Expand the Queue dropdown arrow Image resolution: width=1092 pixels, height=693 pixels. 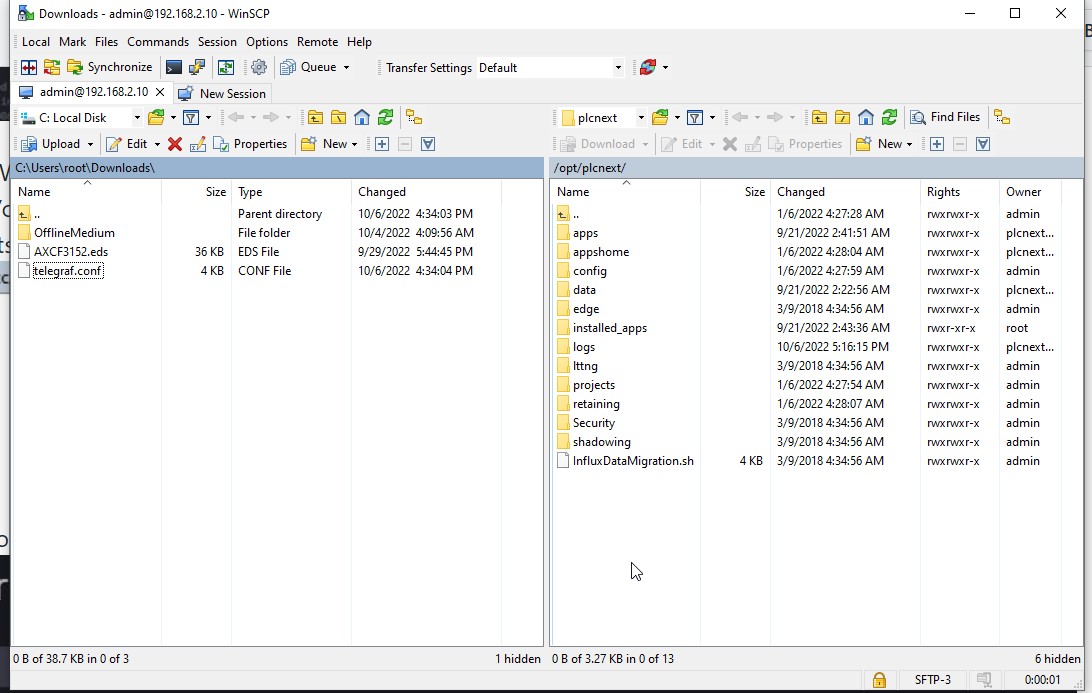click(346, 68)
